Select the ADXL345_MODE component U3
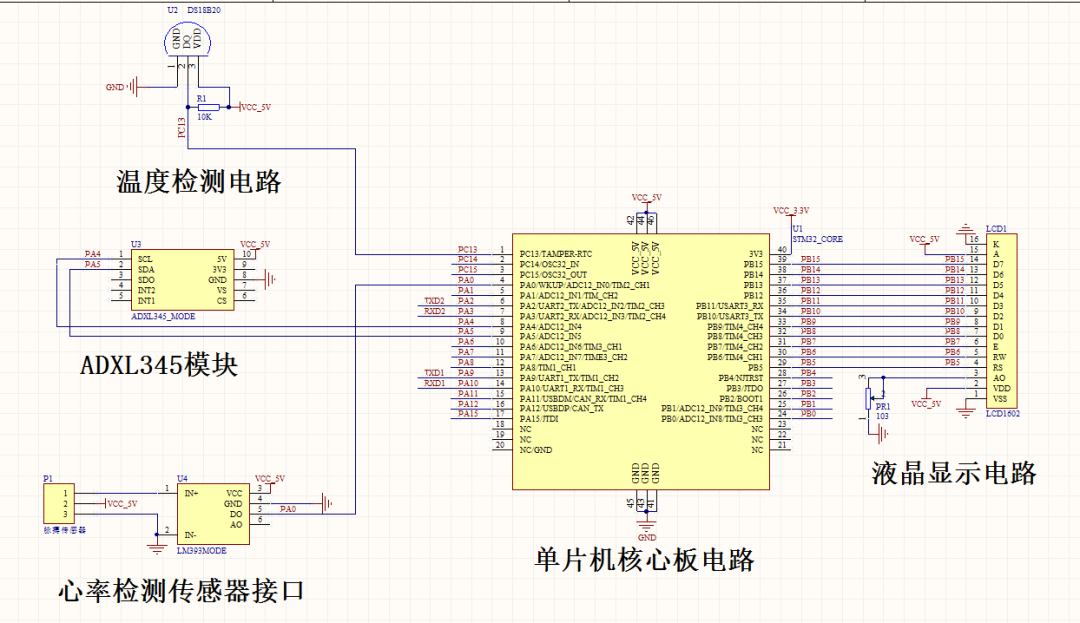Image resolution: width=1080 pixels, height=623 pixels. click(183, 282)
